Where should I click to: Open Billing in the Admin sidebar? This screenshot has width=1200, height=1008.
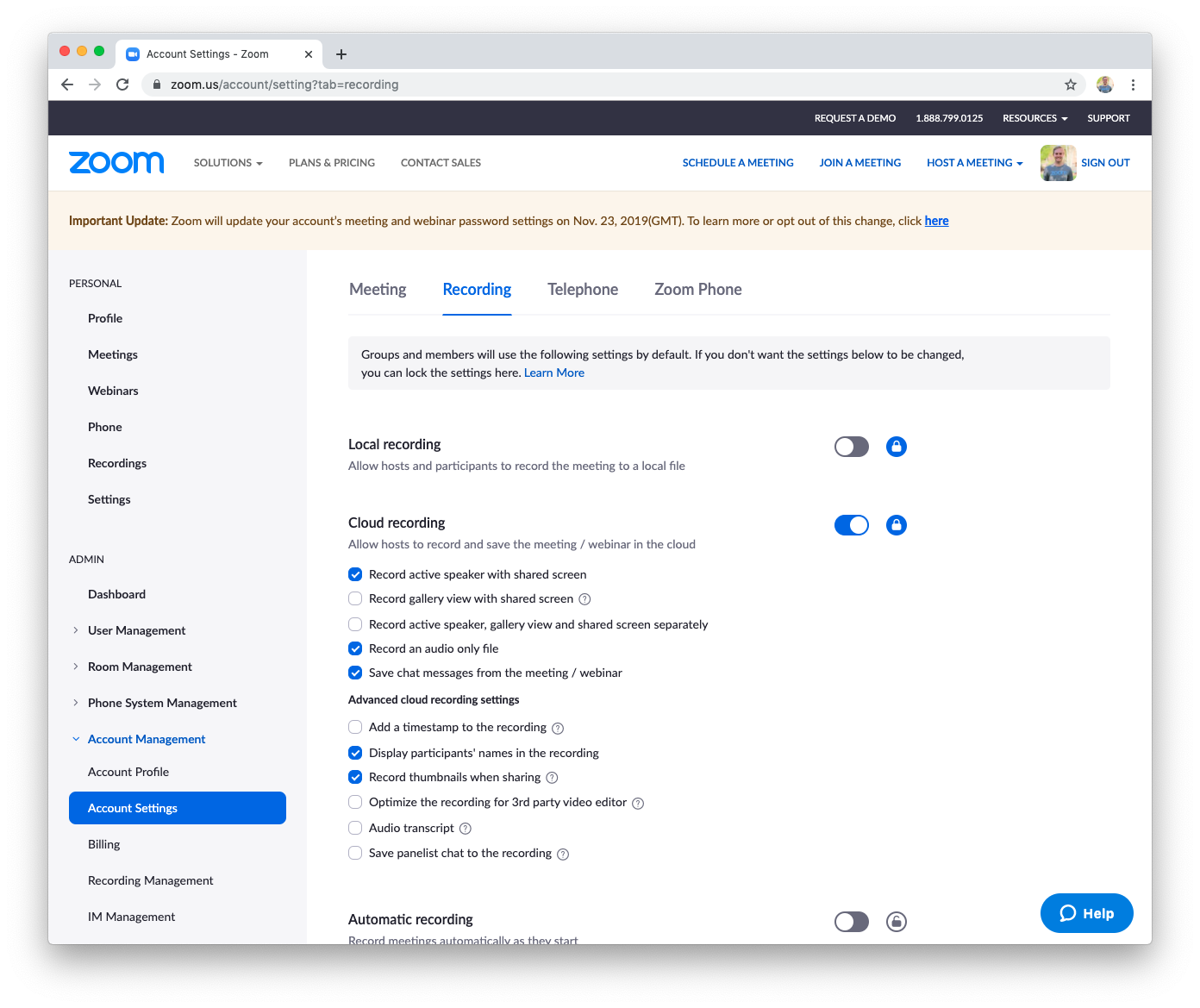(x=104, y=844)
